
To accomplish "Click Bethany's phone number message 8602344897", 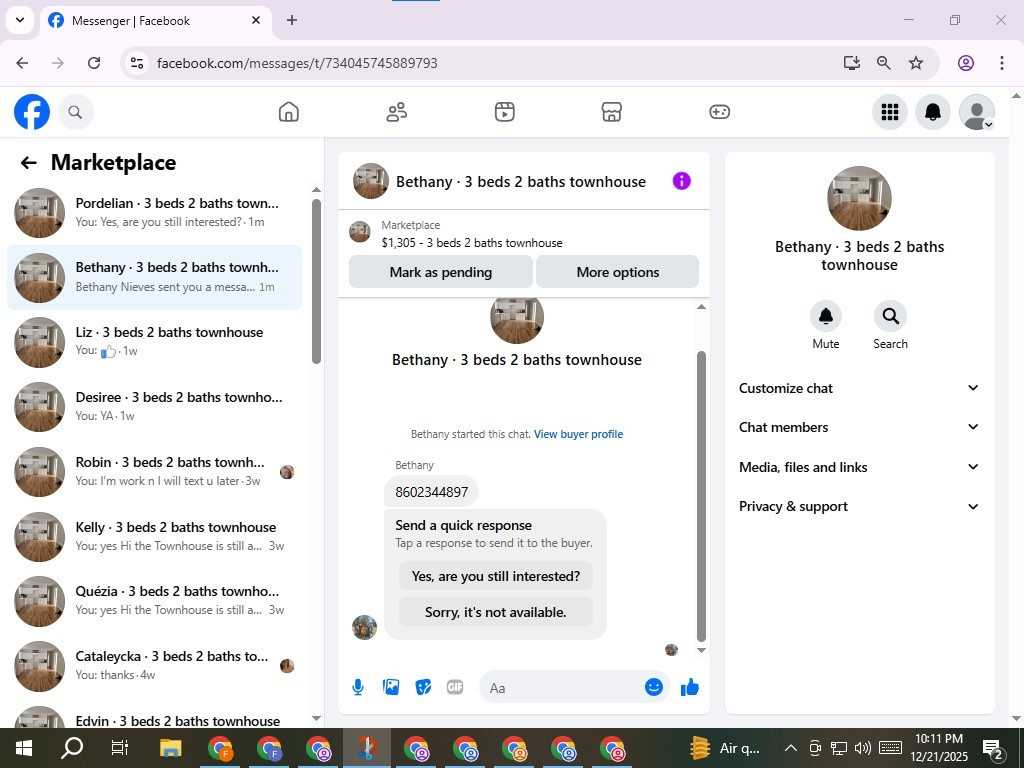I will [x=432, y=492].
